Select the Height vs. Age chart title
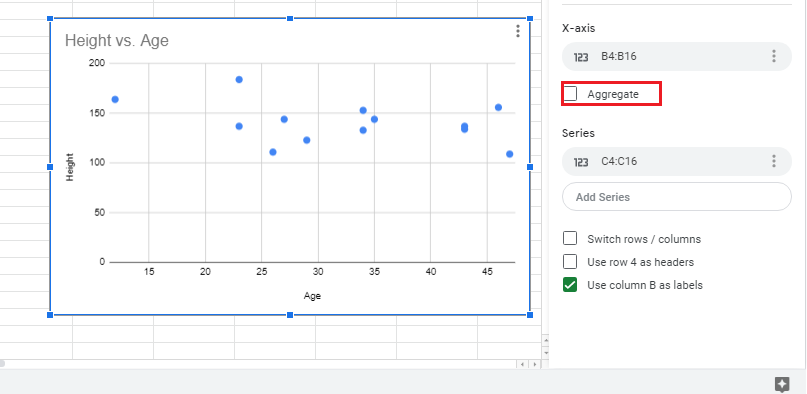This screenshot has width=807, height=394. pos(117,41)
